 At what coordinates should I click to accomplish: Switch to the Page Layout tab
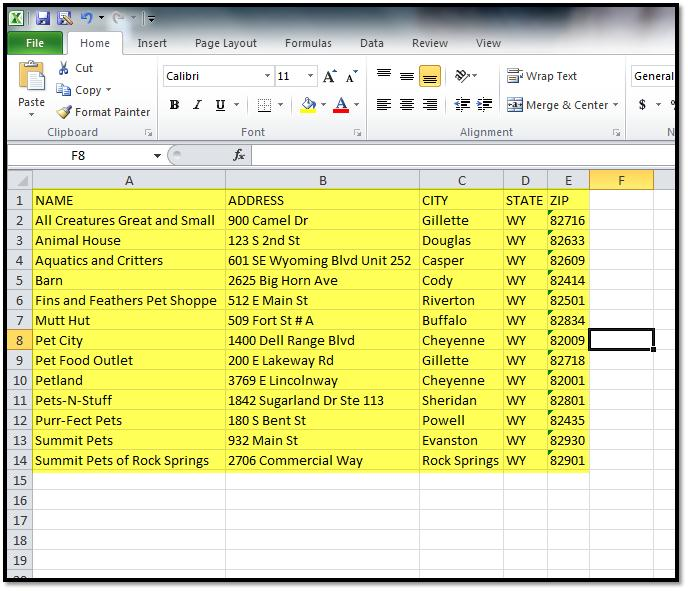tap(226, 43)
